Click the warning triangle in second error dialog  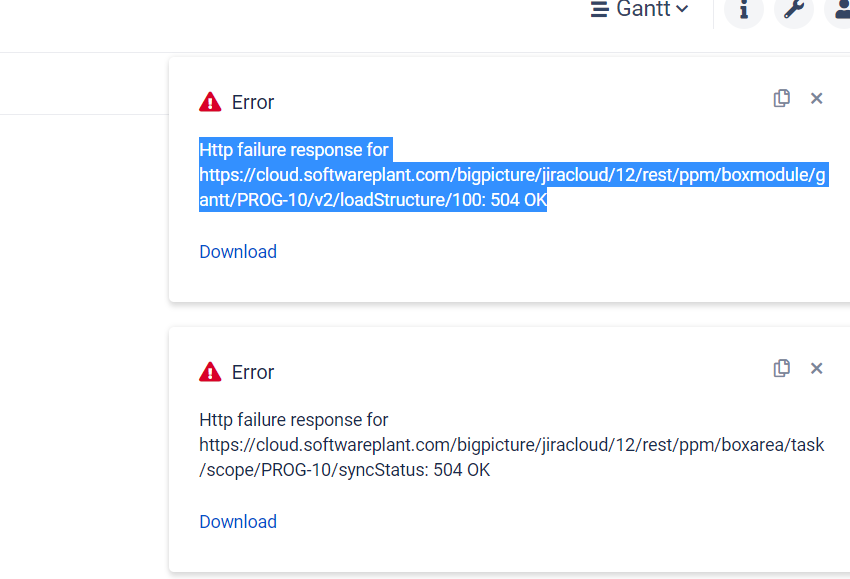tap(209, 370)
